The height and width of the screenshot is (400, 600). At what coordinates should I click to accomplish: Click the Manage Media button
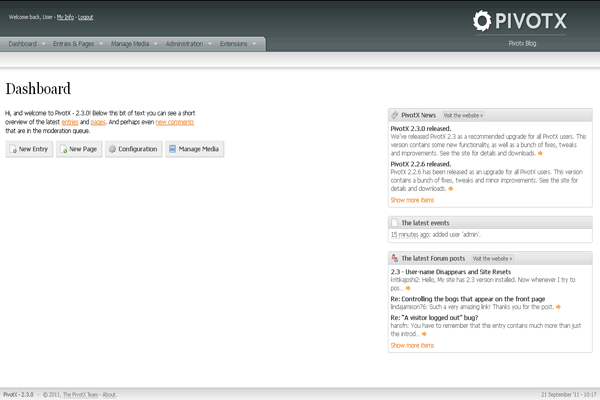point(194,149)
